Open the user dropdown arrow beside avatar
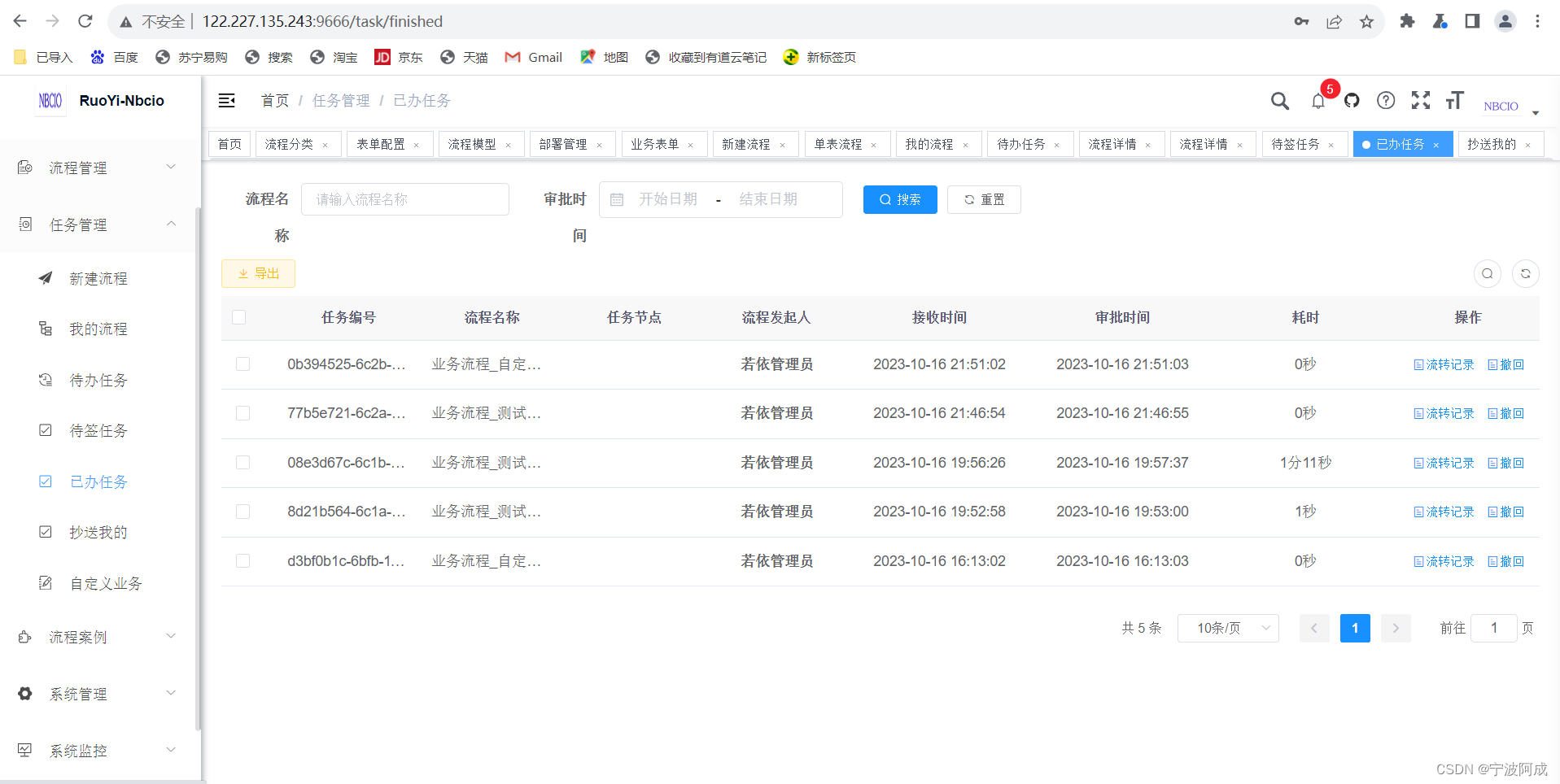Viewport: 1560px width, 784px height. pos(1536,113)
